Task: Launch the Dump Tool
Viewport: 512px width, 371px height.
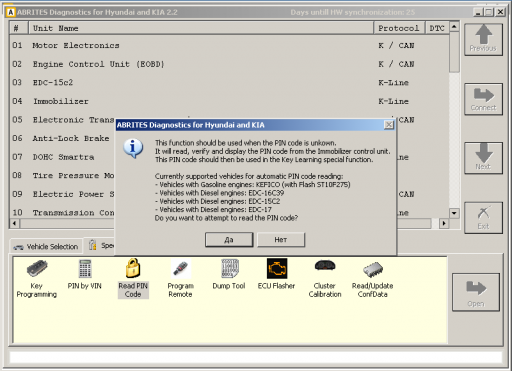Action: click(229, 274)
